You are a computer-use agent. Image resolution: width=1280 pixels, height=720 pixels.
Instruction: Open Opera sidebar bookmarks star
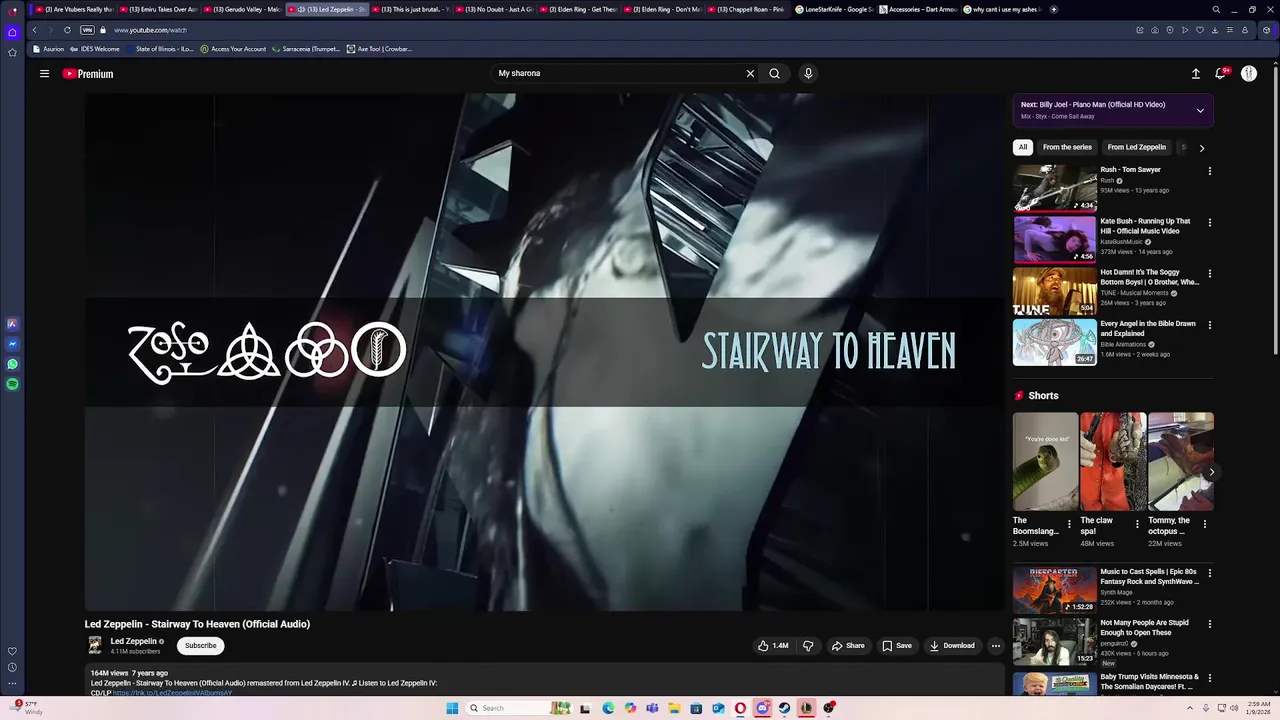(x=12, y=52)
